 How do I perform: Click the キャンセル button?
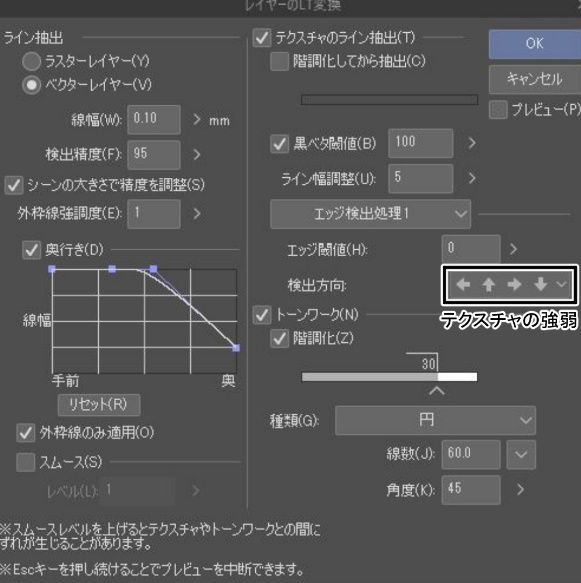(535, 79)
